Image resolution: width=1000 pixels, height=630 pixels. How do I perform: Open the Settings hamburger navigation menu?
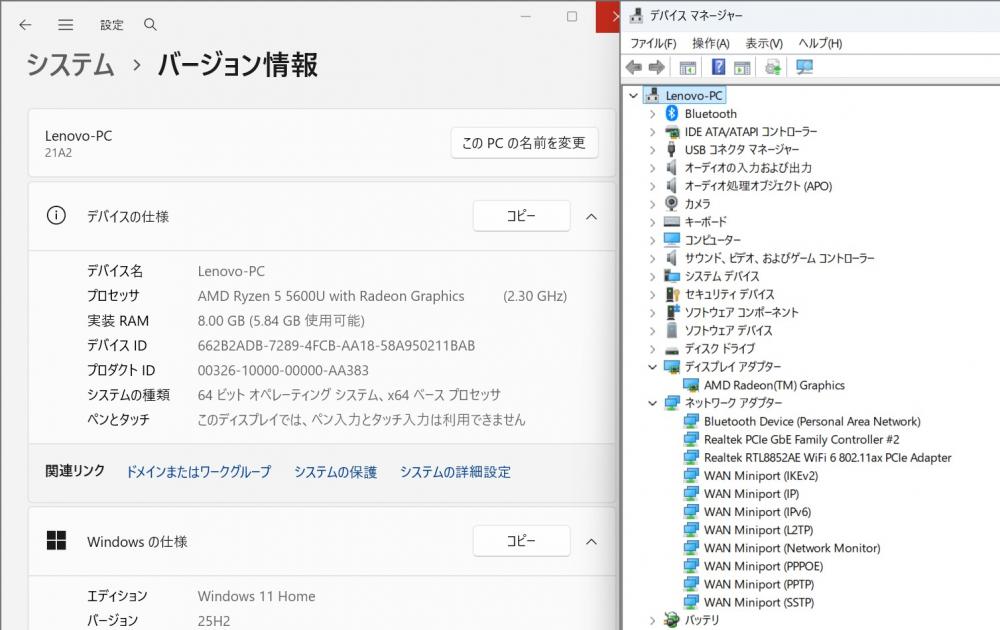pos(65,24)
